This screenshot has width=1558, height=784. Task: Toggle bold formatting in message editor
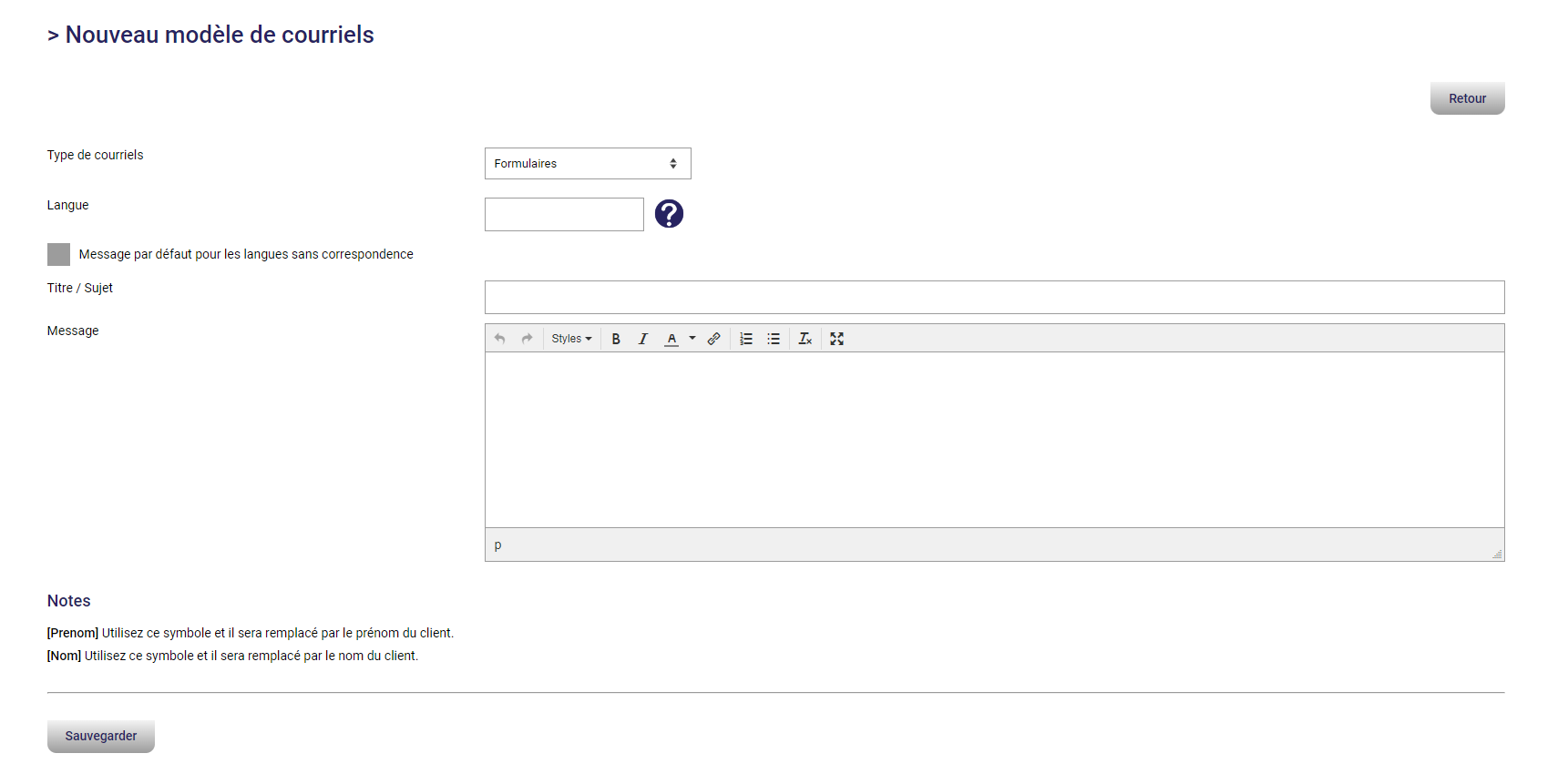(x=616, y=339)
